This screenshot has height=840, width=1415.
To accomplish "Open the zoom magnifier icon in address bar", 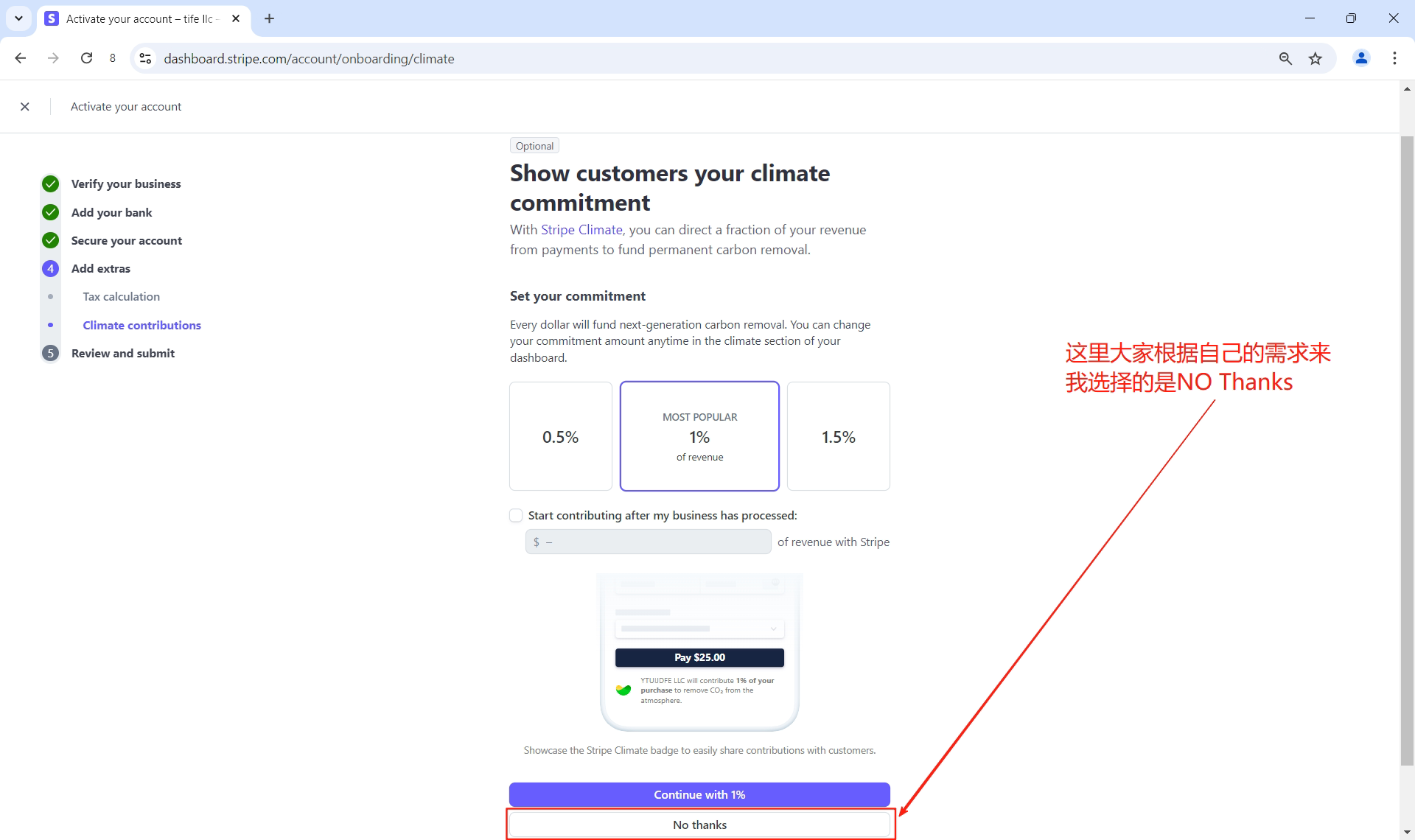I will pos(1285,58).
